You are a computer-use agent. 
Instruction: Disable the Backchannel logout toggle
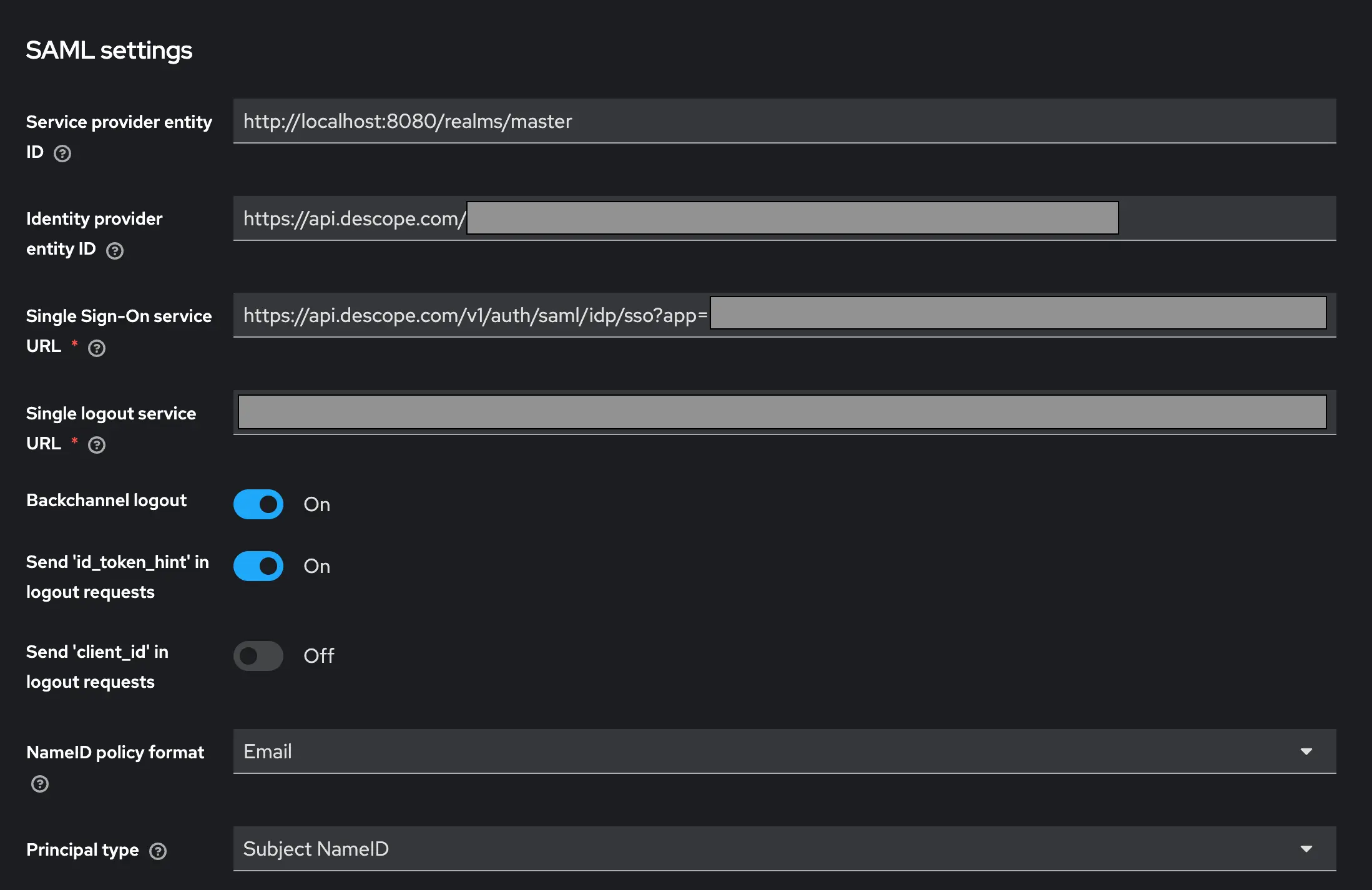tap(258, 504)
